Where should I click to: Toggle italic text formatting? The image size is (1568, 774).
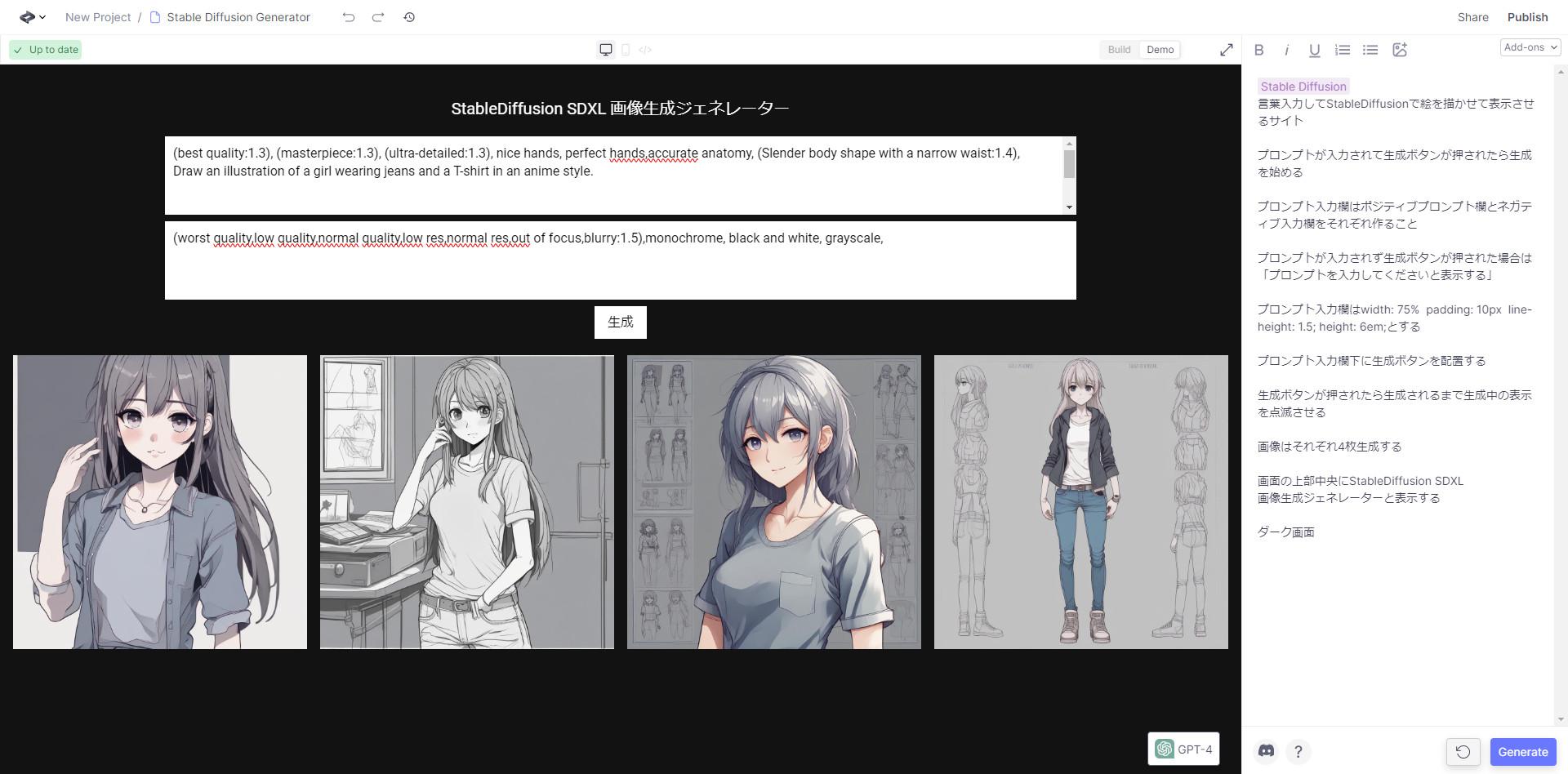tap(1286, 50)
